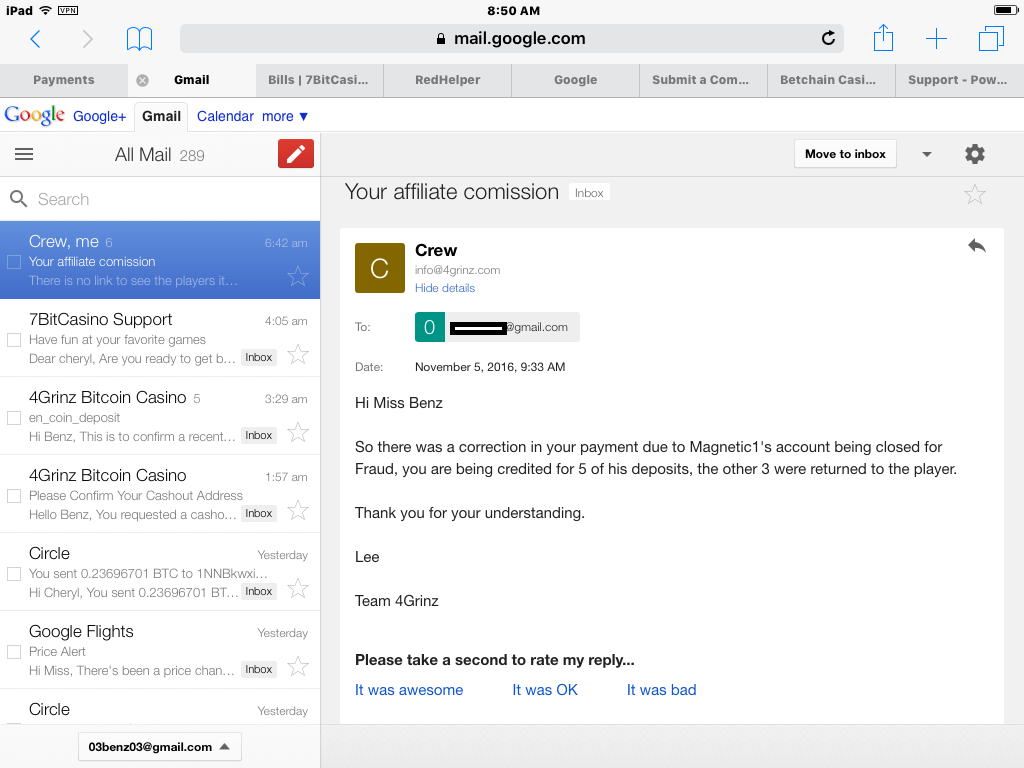Viewport: 1024px width, 768px height.
Task: Tap the search magnifier icon
Action: click(x=18, y=199)
